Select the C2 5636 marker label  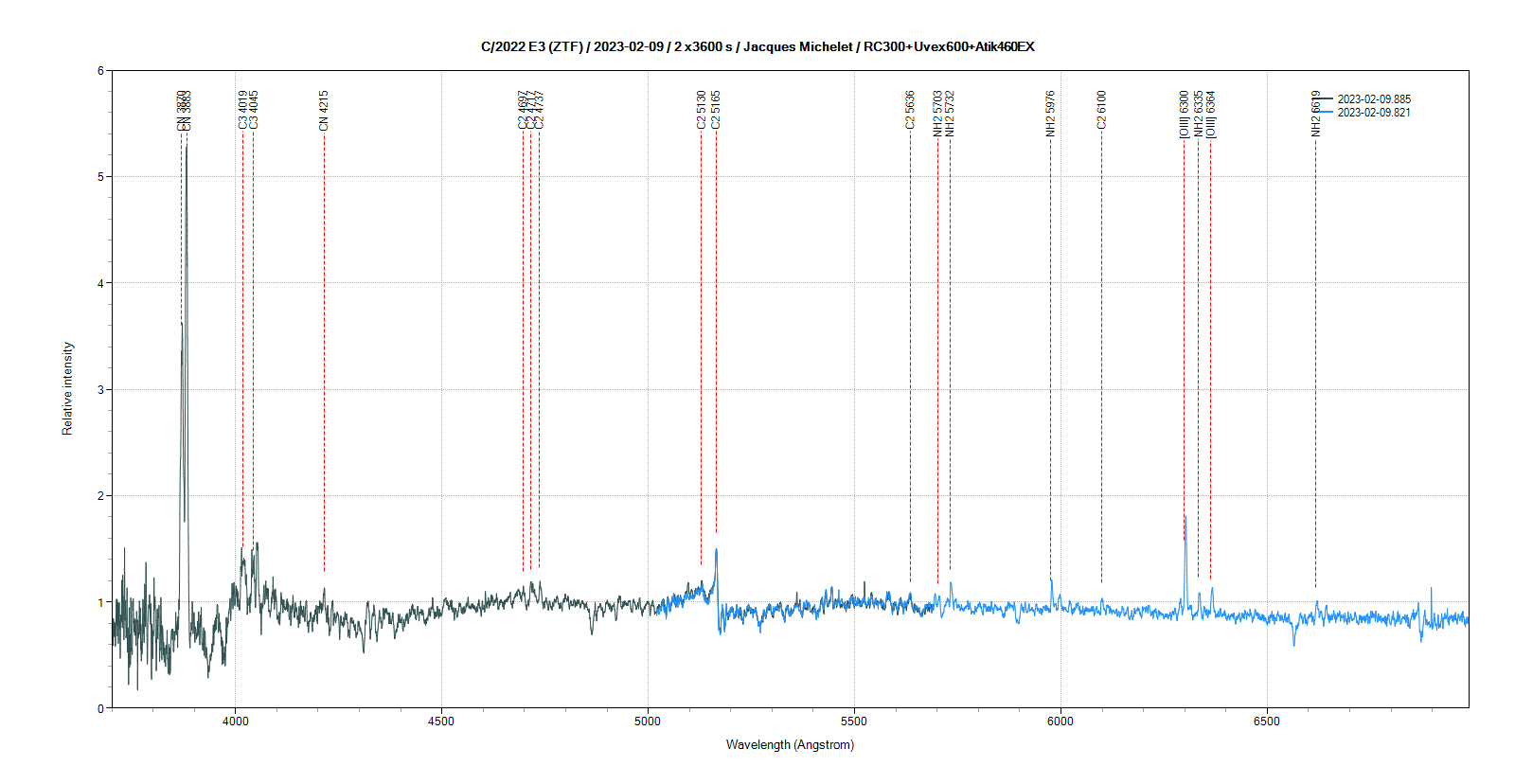pos(910,110)
